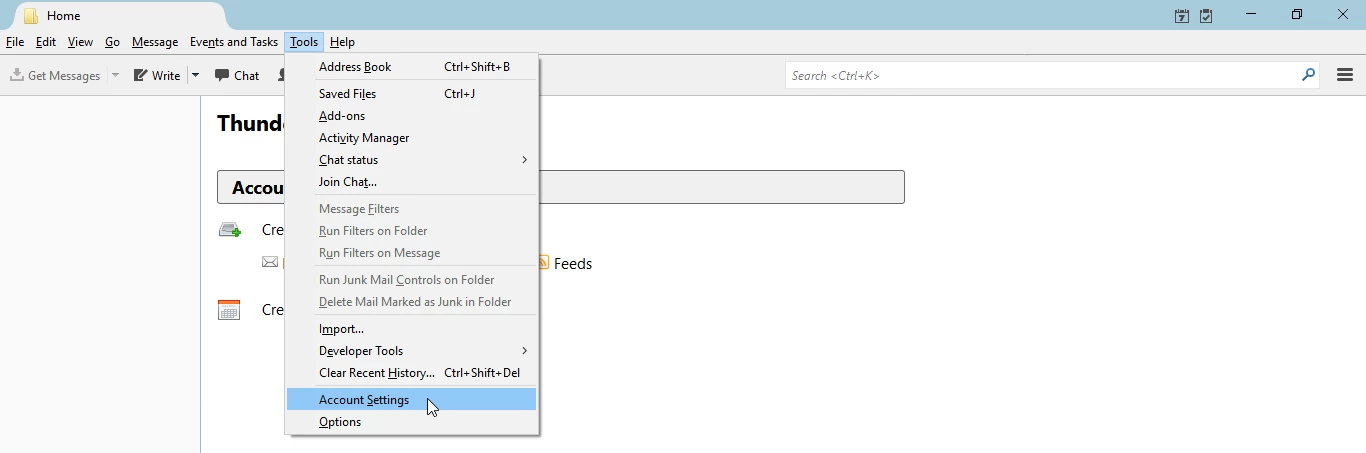Viewport: 1366px width, 453px height.
Task: Close the open Tools menu
Action: 304,42
